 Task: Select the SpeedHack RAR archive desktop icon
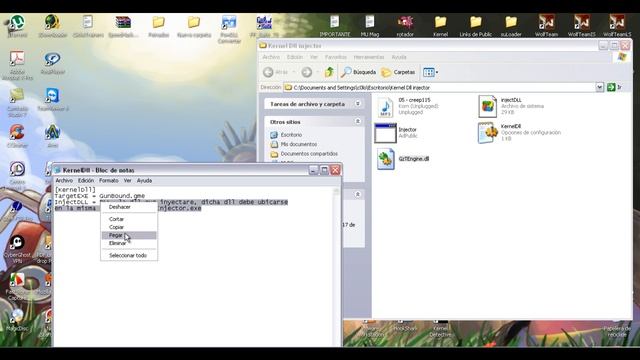click(123, 27)
